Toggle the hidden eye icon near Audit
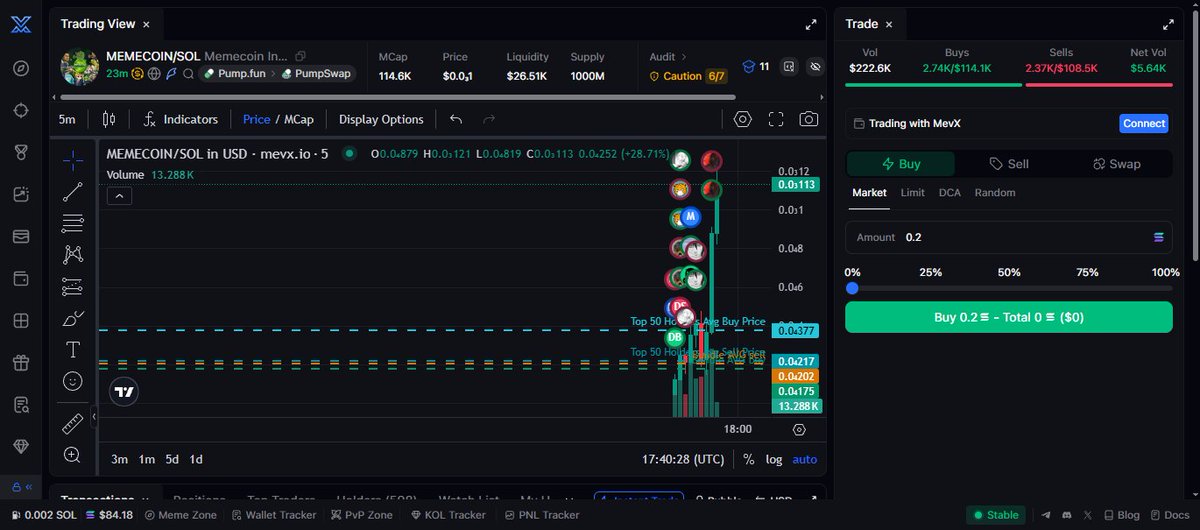The width and height of the screenshot is (1200, 530). 816,66
